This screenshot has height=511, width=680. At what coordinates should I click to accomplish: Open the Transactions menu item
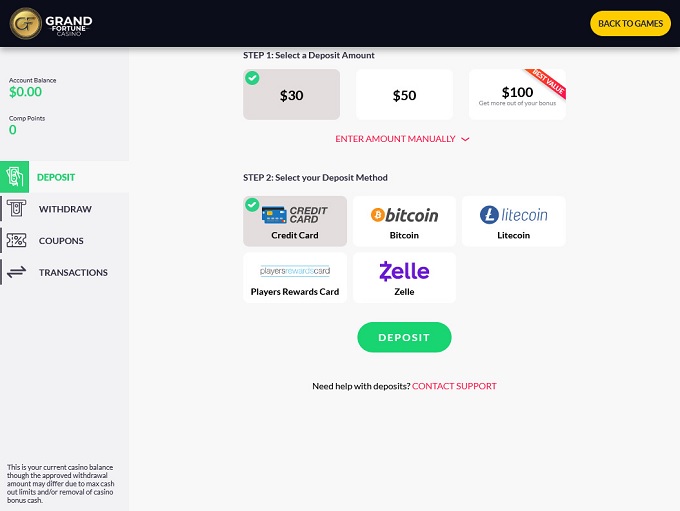[x=73, y=272]
